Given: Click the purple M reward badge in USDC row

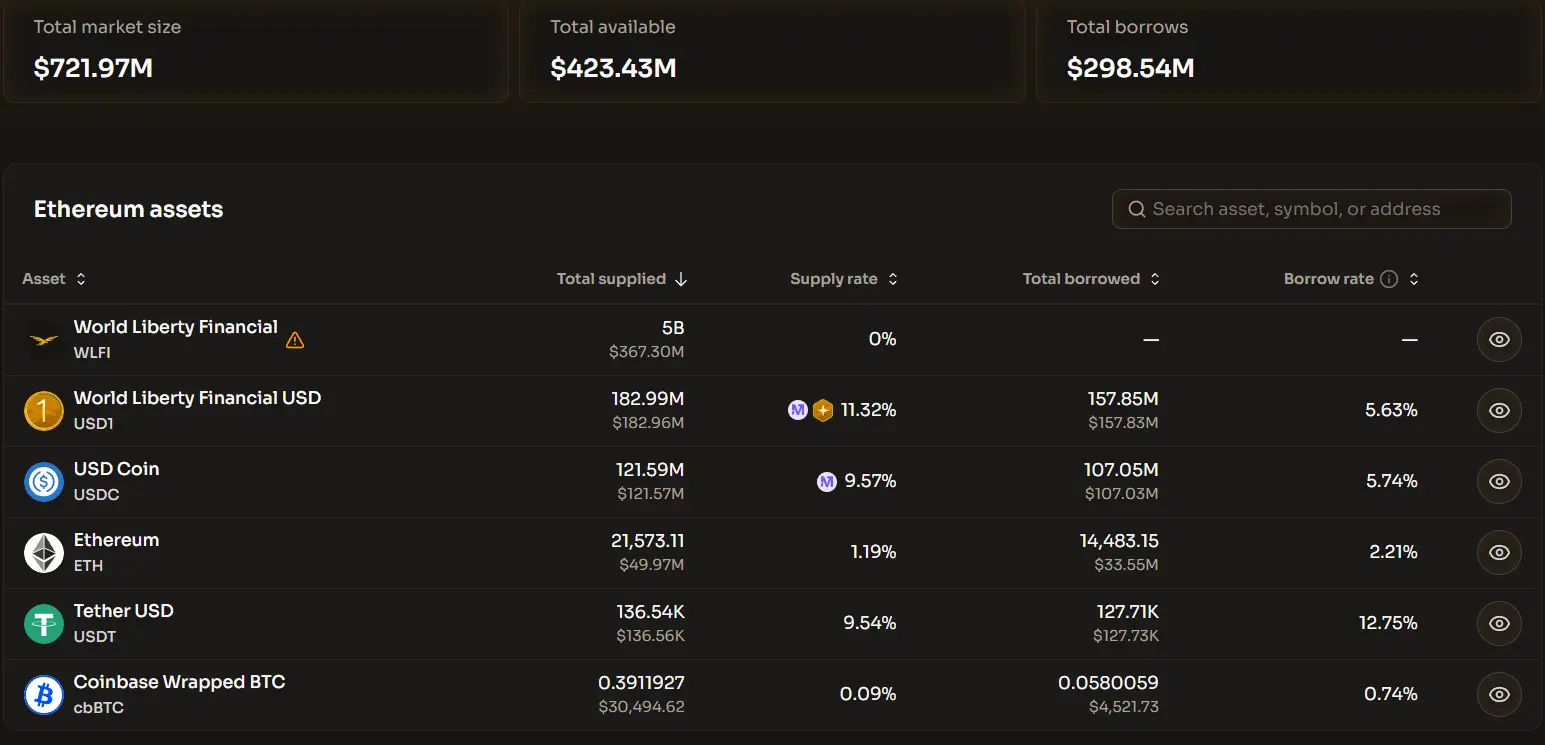Looking at the screenshot, I should pyautogui.click(x=827, y=481).
